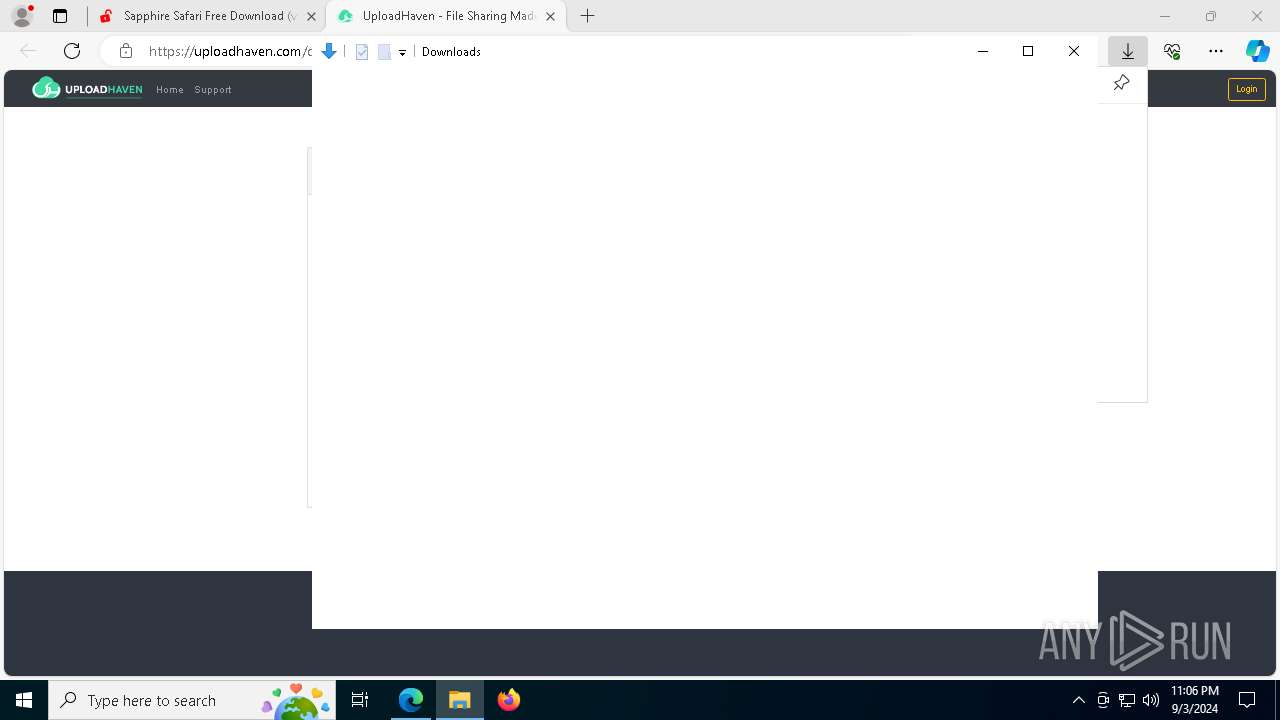The height and width of the screenshot is (720, 1280).
Task: Open the Copilot sidebar icon
Action: coord(1257,51)
